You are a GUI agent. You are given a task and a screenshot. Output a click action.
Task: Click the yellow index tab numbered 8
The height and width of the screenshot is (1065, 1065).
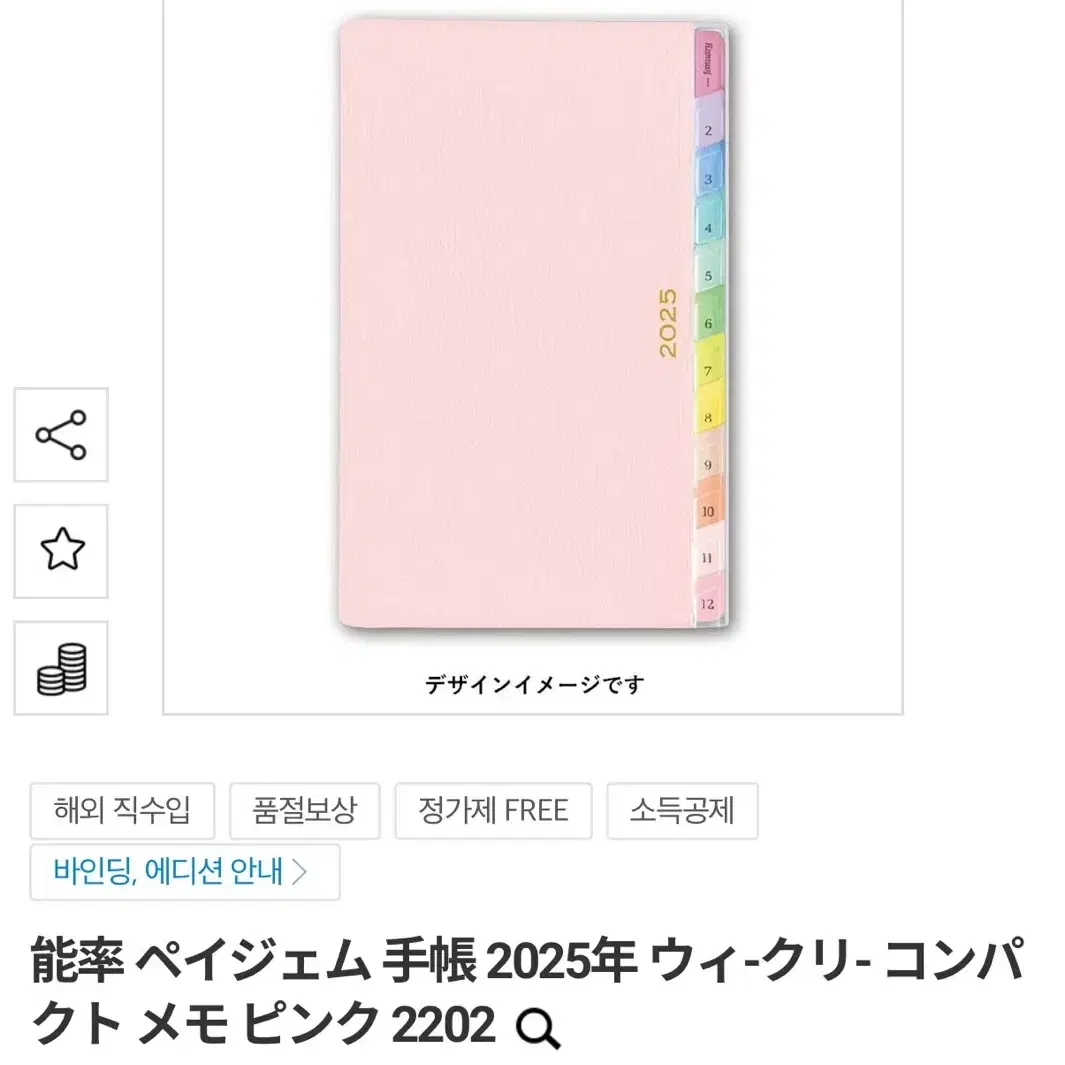point(709,412)
